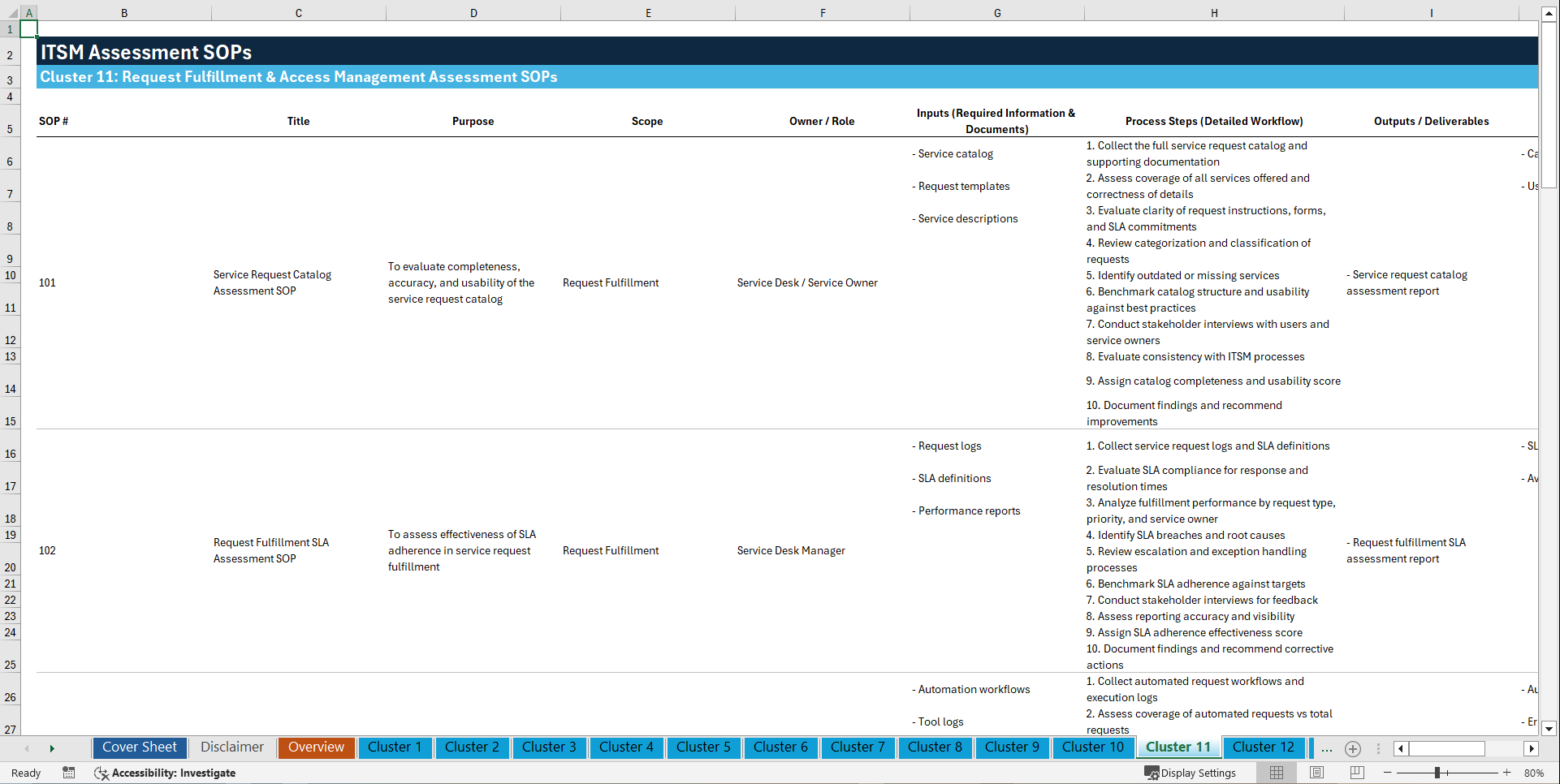Click the macro recording icon in status bar

(69, 773)
